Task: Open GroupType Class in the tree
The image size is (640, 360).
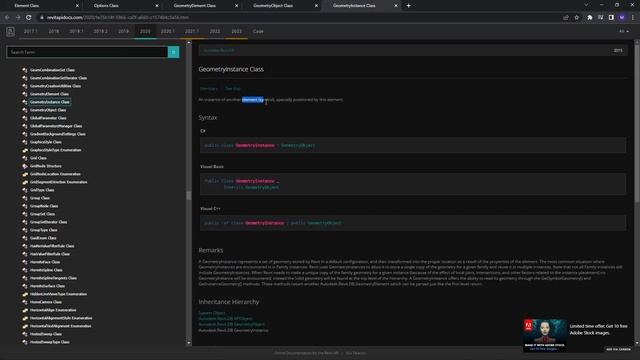Action: [44, 230]
